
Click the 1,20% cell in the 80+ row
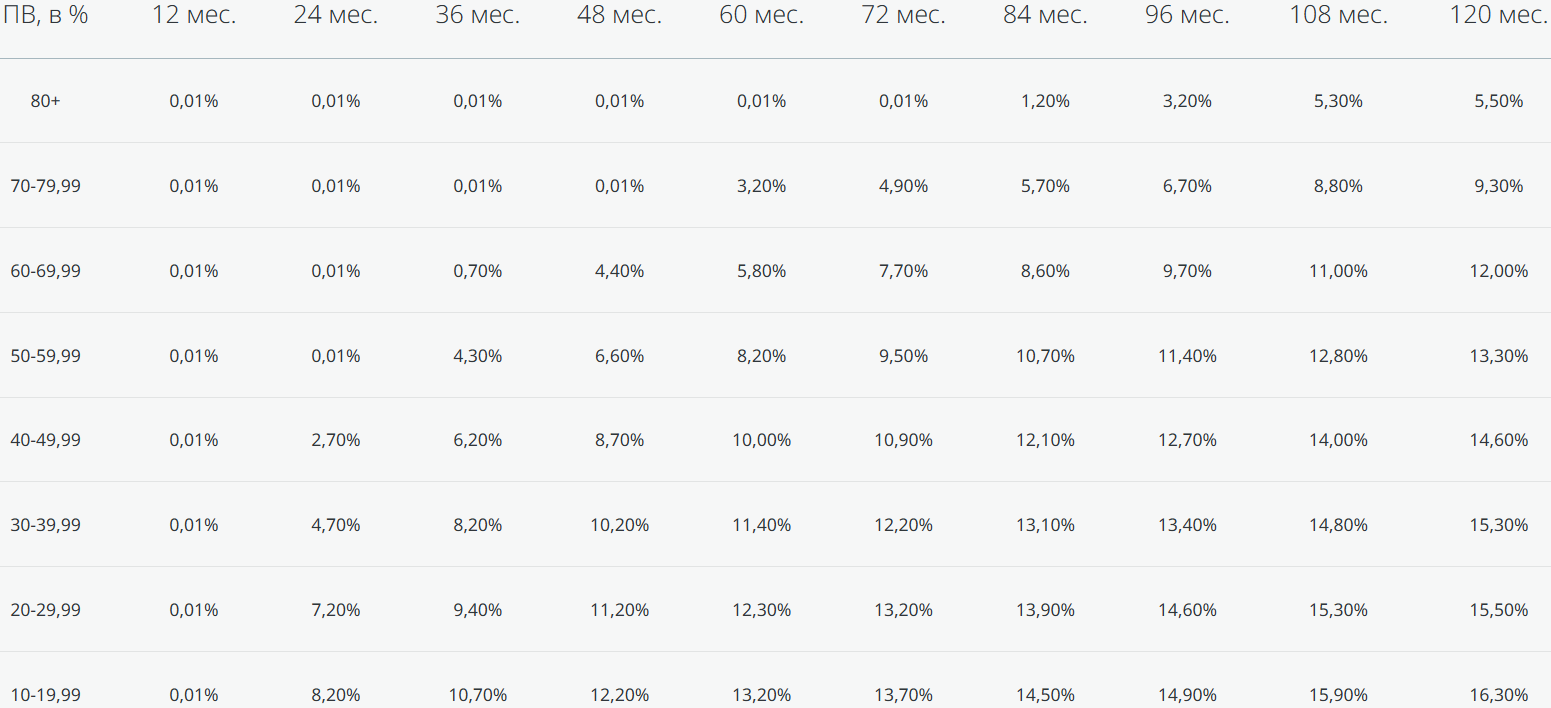1046,101
